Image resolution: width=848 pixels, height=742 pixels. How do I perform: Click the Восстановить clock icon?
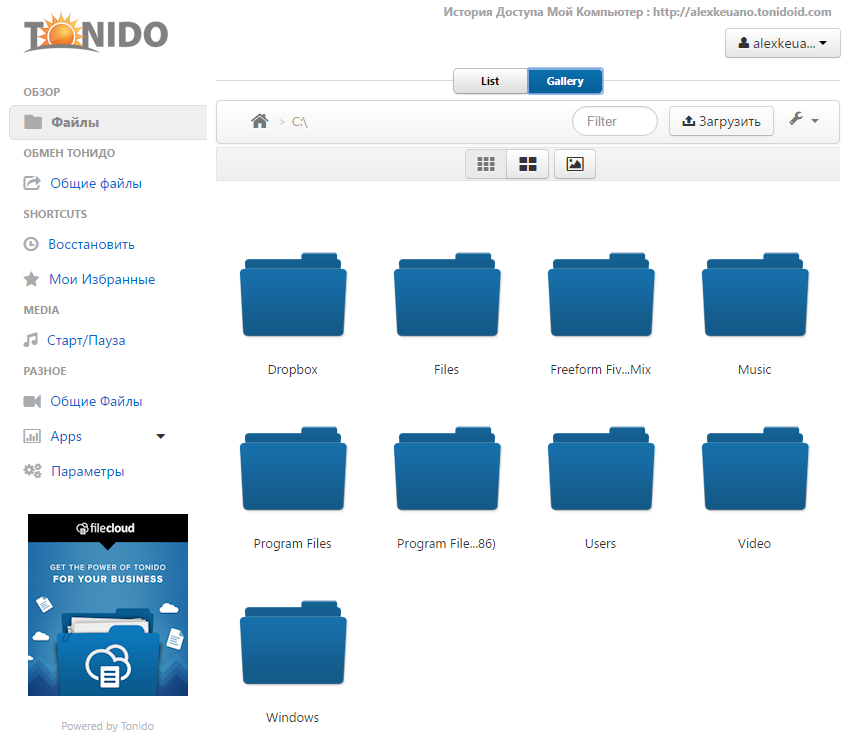[x=31, y=244]
